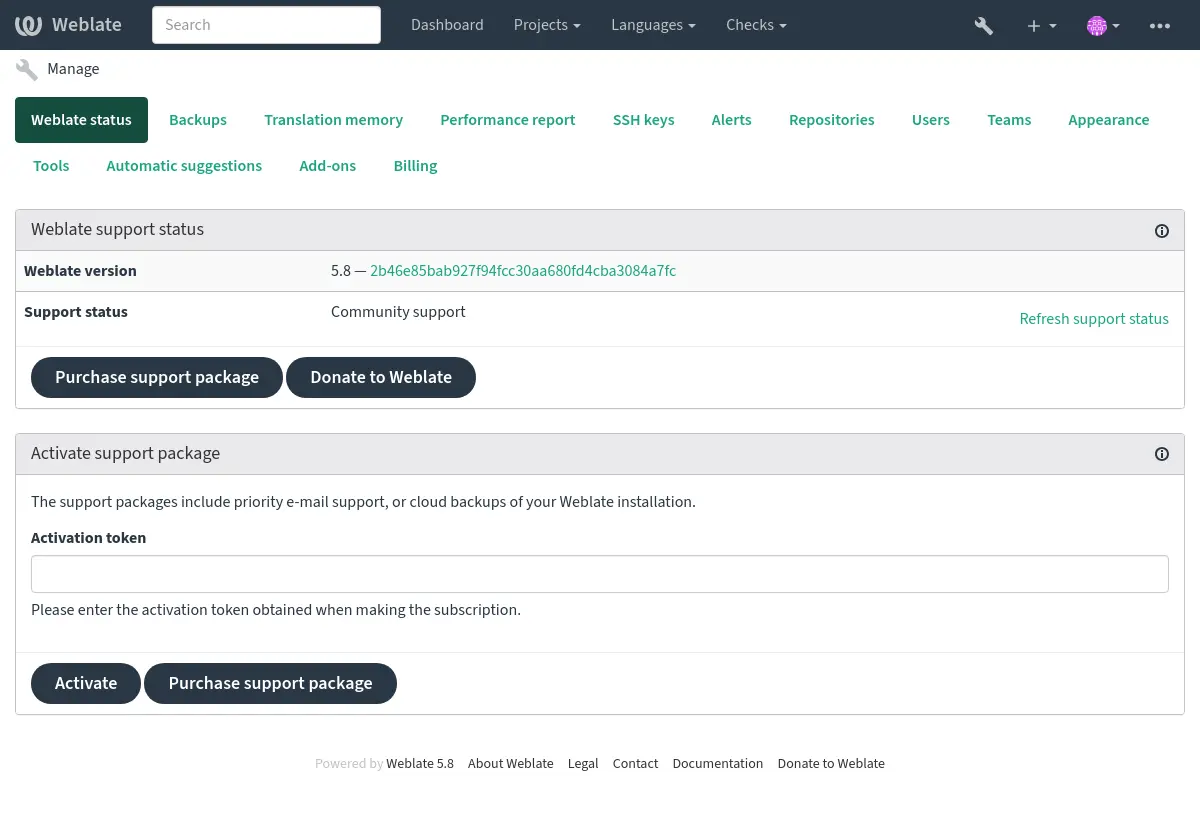This screenshot has width=1200, height=823.
Task: Open the Weblate 5.8 footer link
Action: (420, 763)
